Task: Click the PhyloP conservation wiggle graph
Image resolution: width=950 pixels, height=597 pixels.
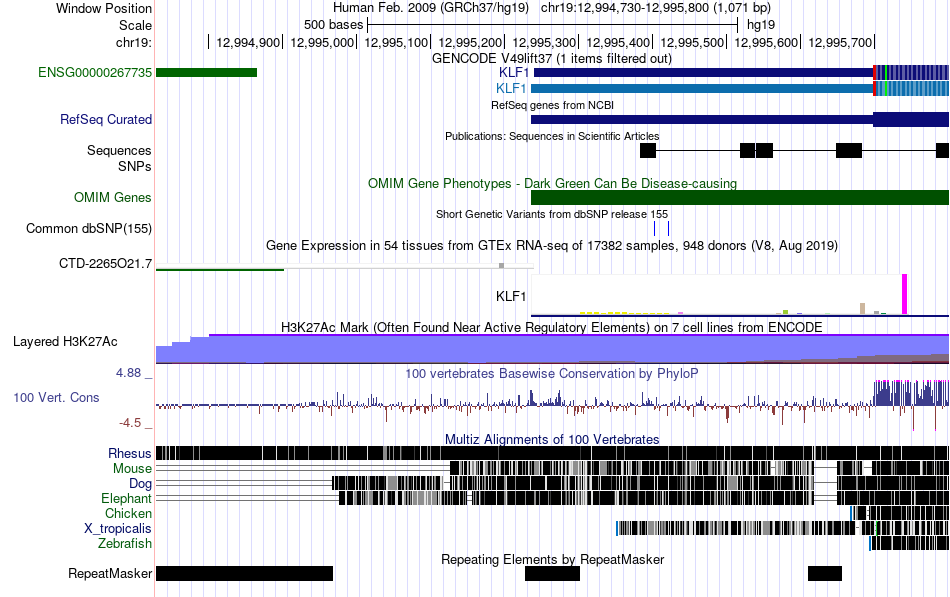Action: (x=553, y=404)
